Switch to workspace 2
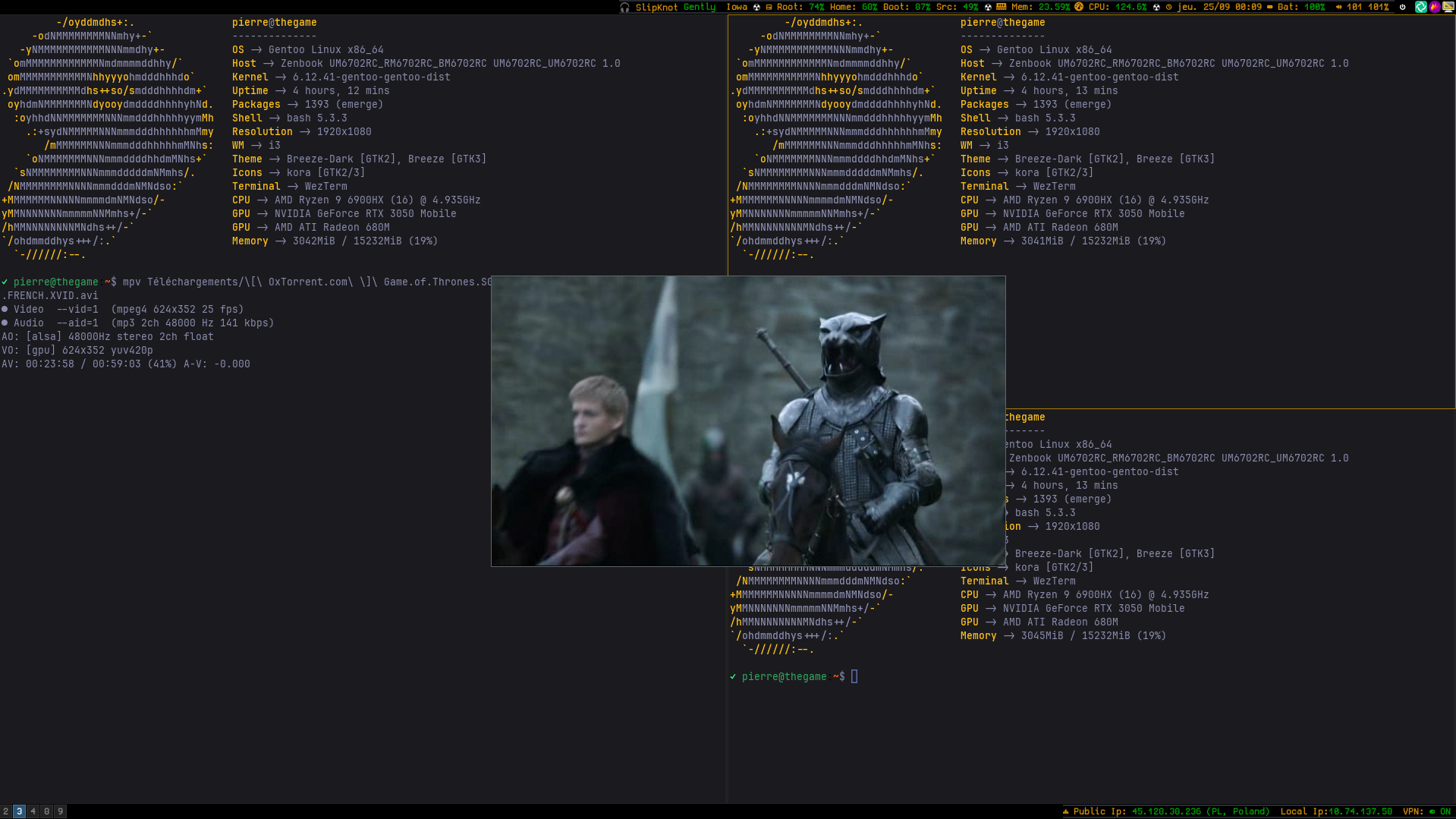This screenshot has width=1456, height=819. point(5,811)
